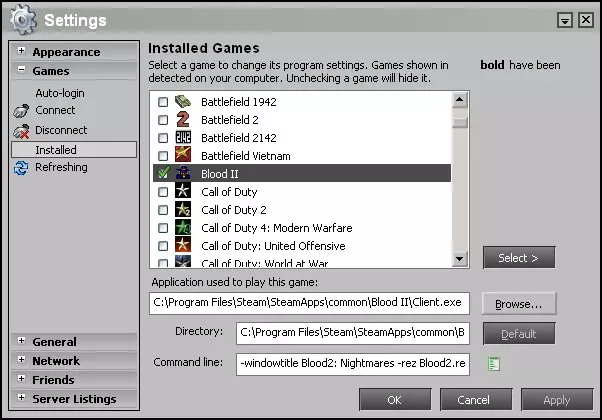The height and width of the screenshot is (420, 602).
Task: Select Call of Duty: United Offensive name
Action: [x=273, y=246]
